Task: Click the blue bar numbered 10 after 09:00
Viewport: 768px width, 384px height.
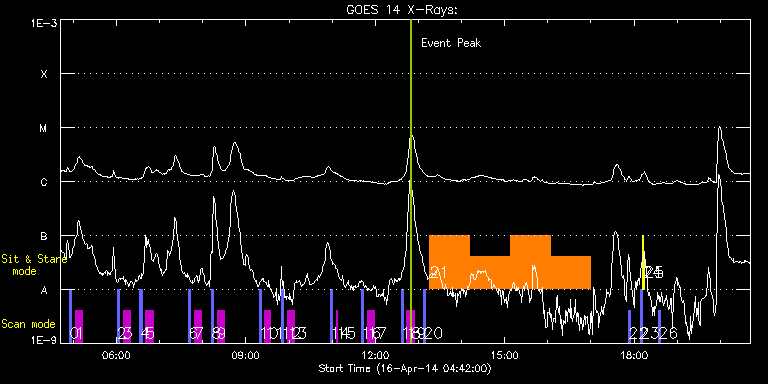Action: click(261, 316)
